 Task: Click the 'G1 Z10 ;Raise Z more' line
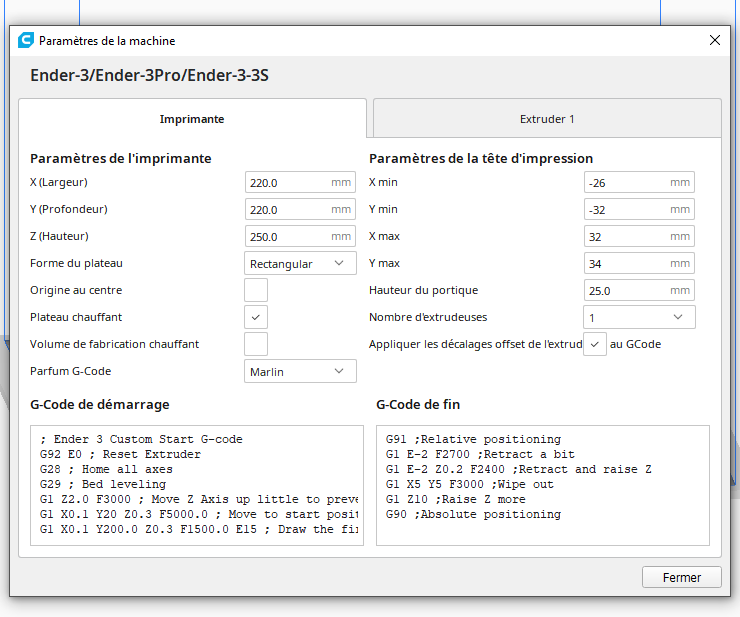[455, 499]
